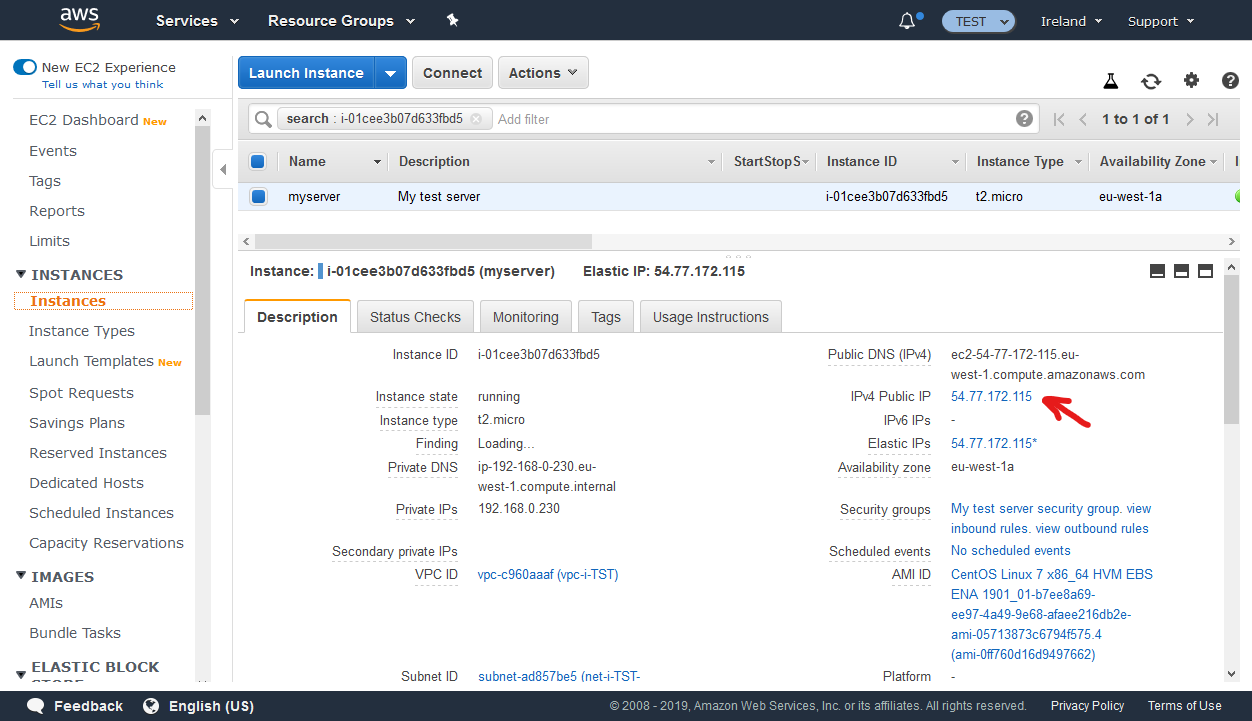Screen dimensions: 1252x721
Task: Open the Support dropdown
Action: coord(1161,21)
